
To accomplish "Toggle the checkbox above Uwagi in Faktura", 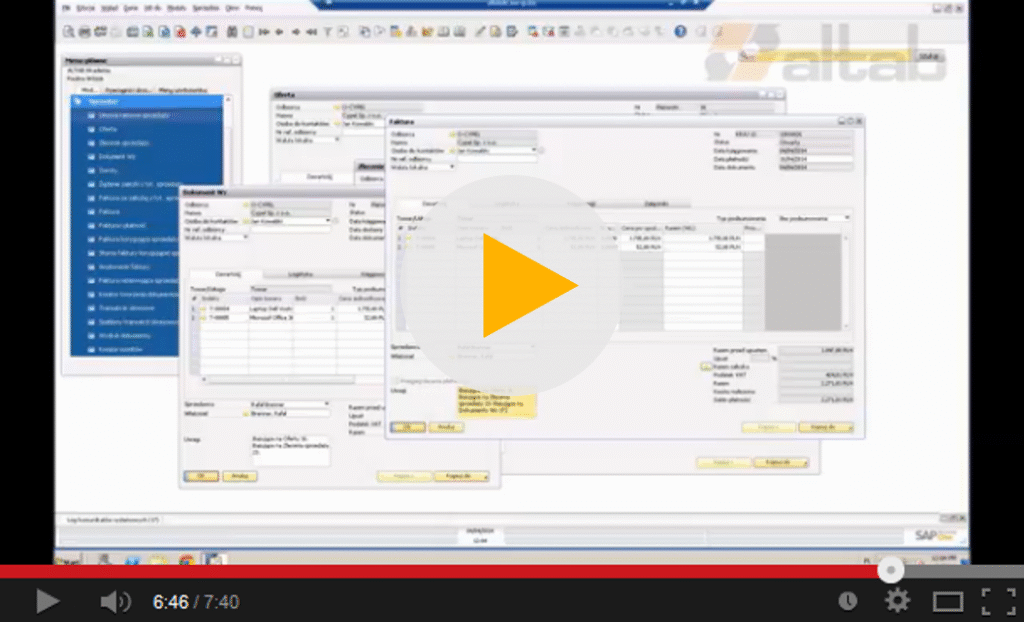I will pos(396,381).
